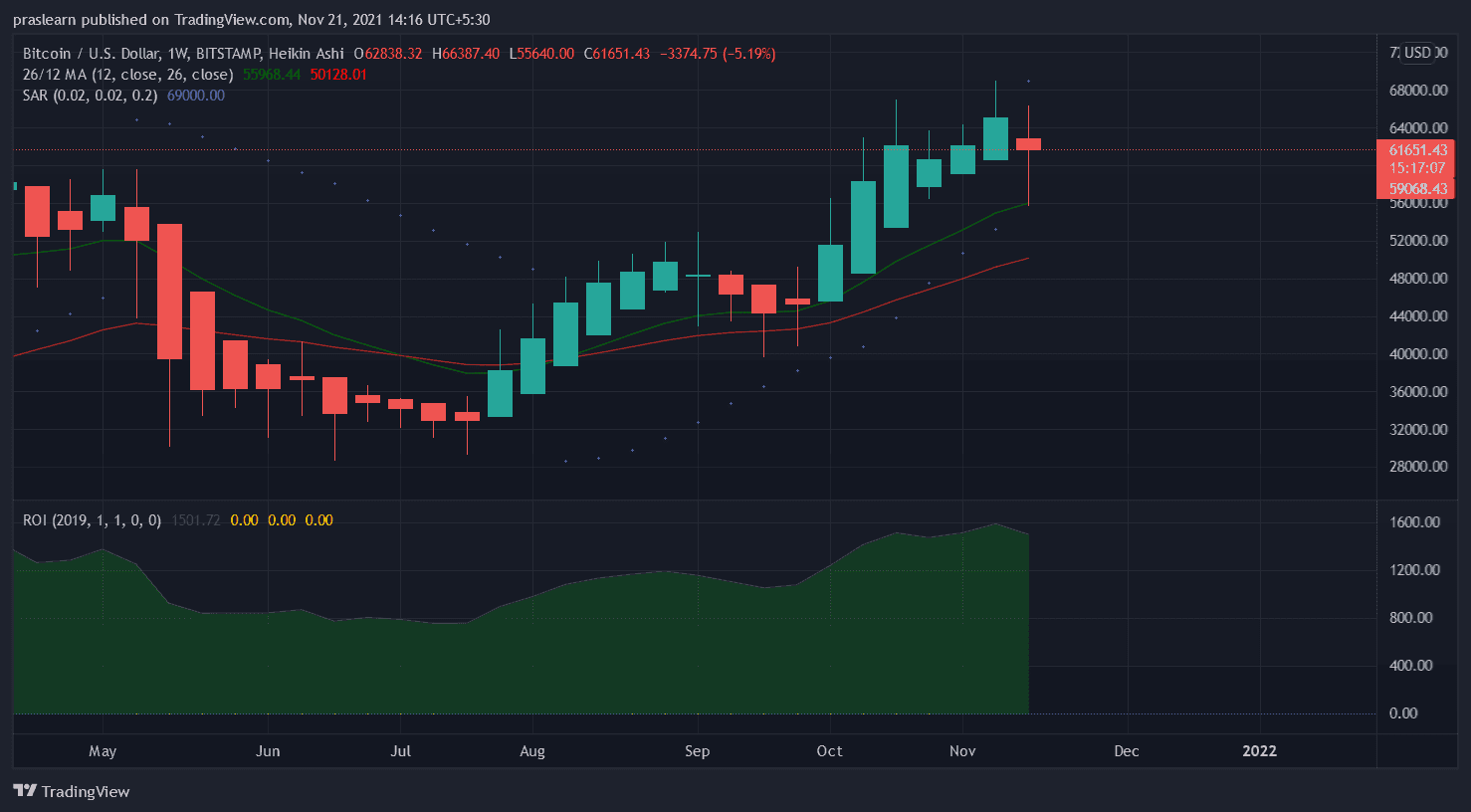
Task: Click the 1600.00 label on ROI scale
Action: tap(1414, 522)
